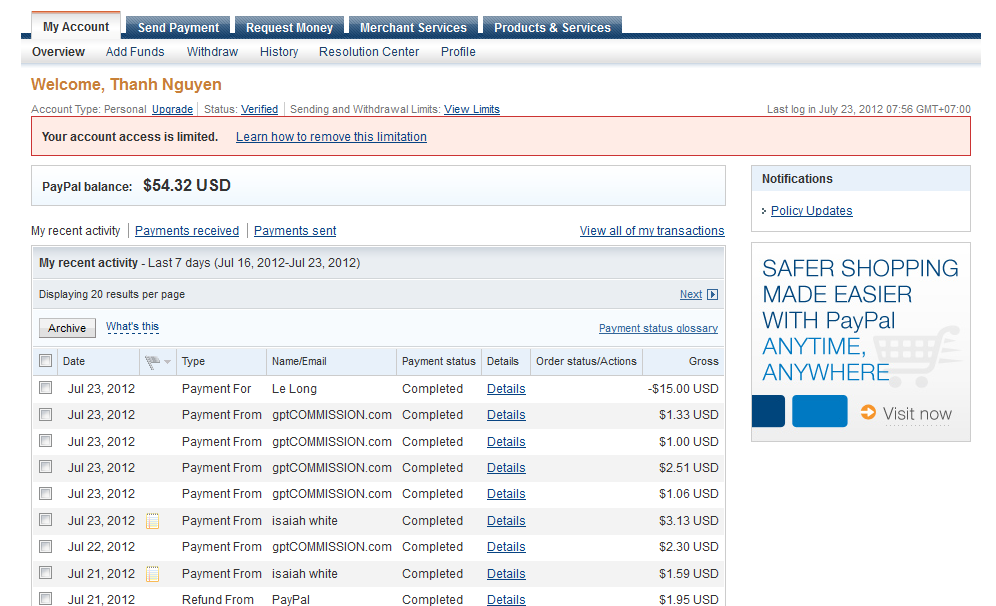Viewport: 996px width, 606px height.
Task: Open the Payments sent link
Action: pos(295,231)
